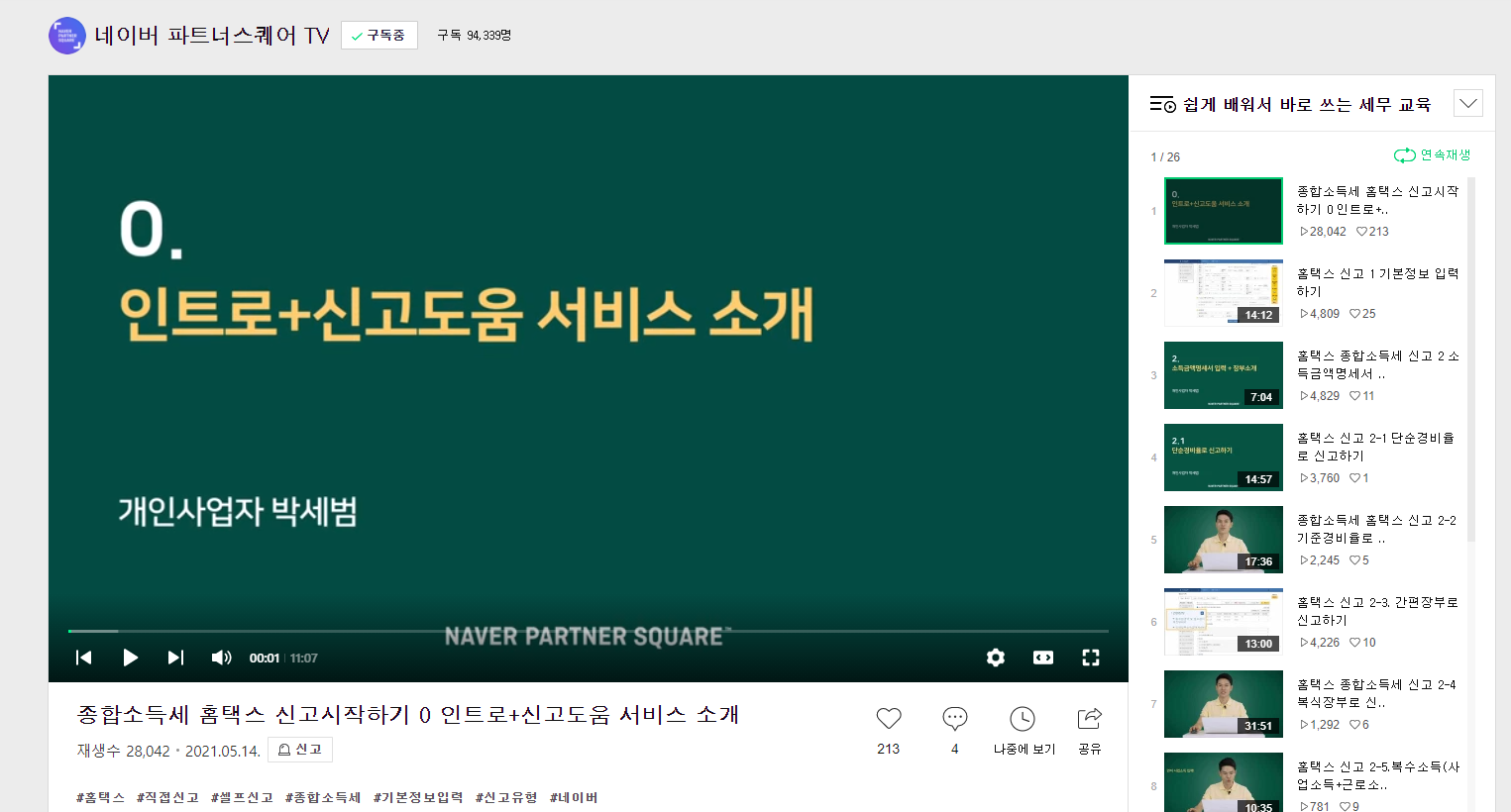
Task: Open the 14:57 단순경비율 thumbnail
Action: [1224, 457]
